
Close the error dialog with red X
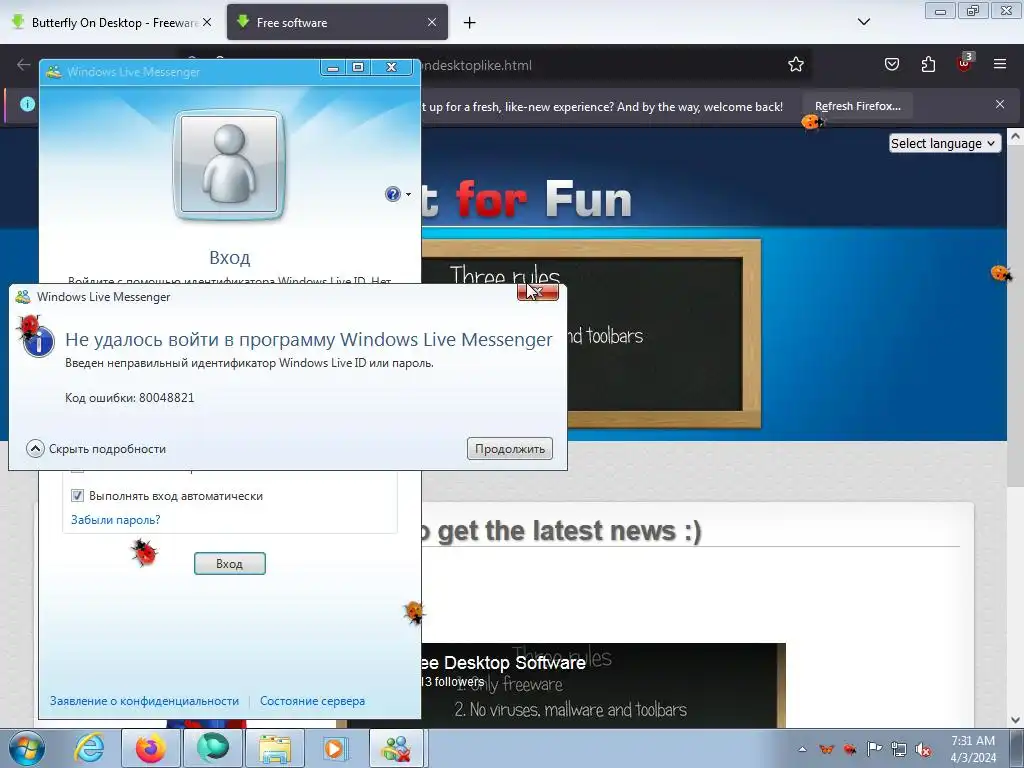point(537,293)
